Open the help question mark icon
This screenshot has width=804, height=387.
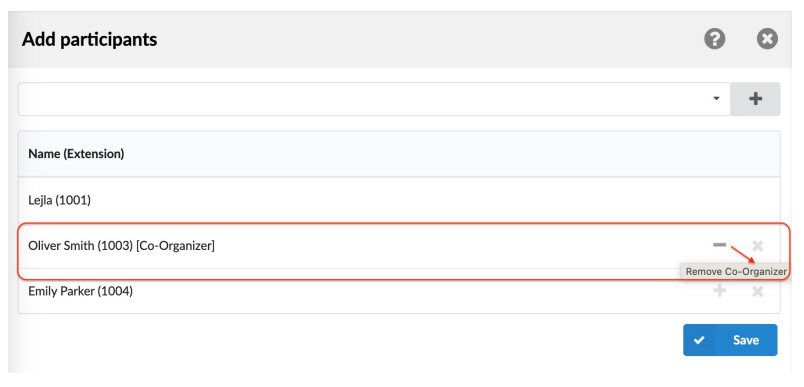(x=714, y=39)
